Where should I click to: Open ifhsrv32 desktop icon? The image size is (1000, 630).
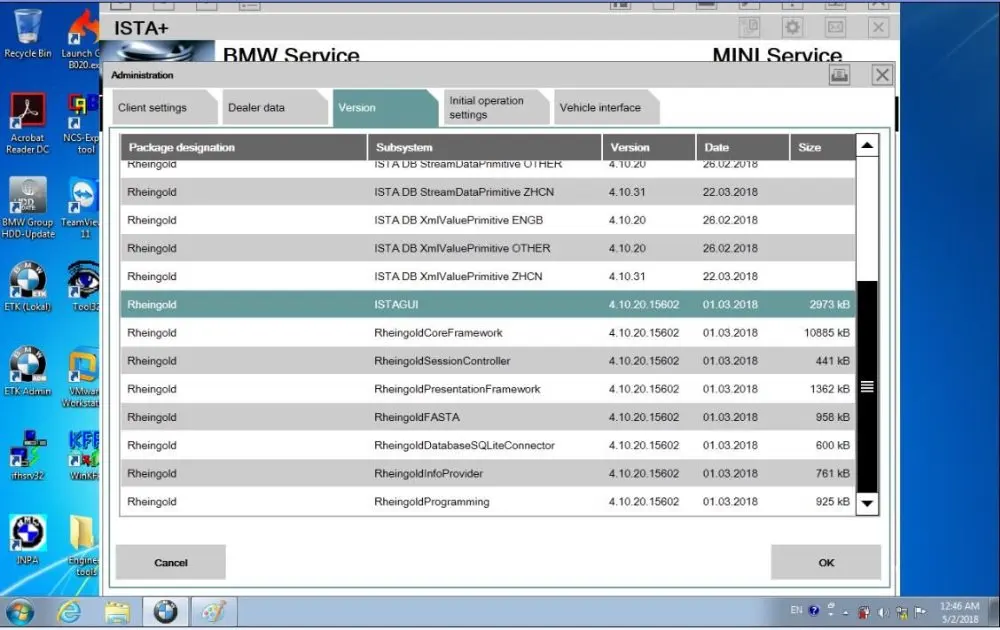(27, 455)
